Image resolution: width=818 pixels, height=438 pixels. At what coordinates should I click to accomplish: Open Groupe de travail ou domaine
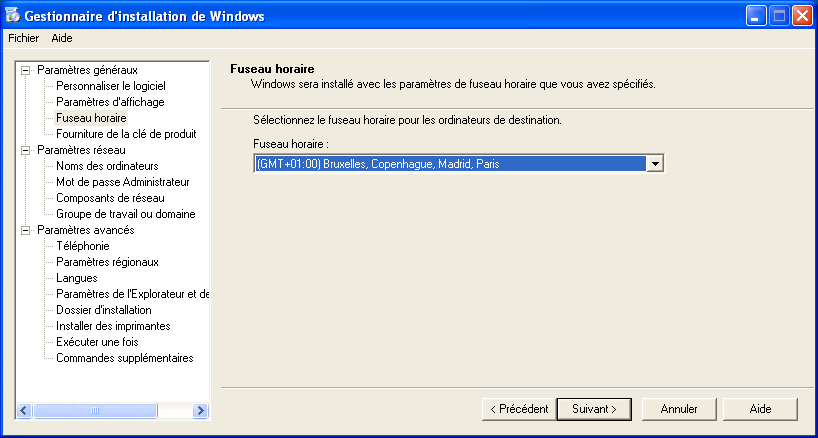click(x=126, y=214)
